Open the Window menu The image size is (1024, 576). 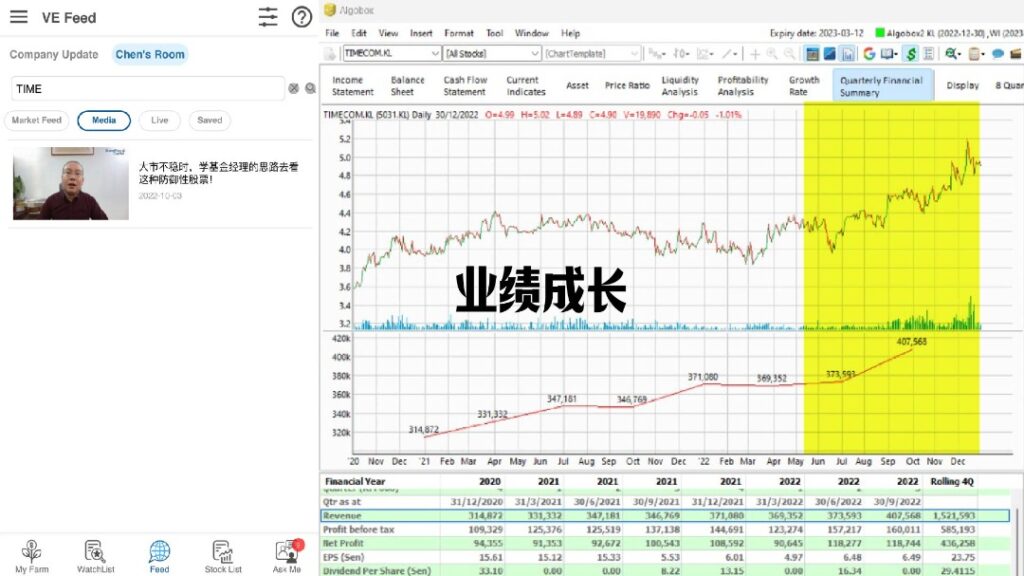point(532,33)
